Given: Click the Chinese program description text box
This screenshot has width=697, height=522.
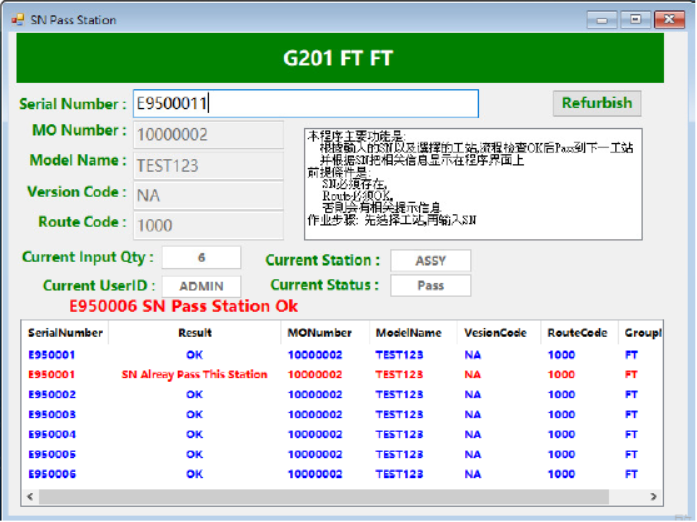Looking at the screenshot, I should [473, 184].
